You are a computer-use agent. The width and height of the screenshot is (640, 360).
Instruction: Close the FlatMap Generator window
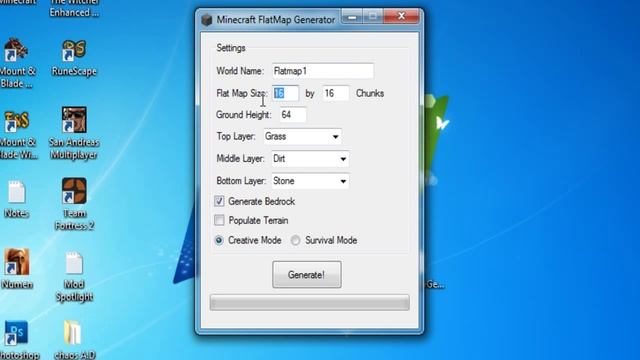(x=401, y=16)
